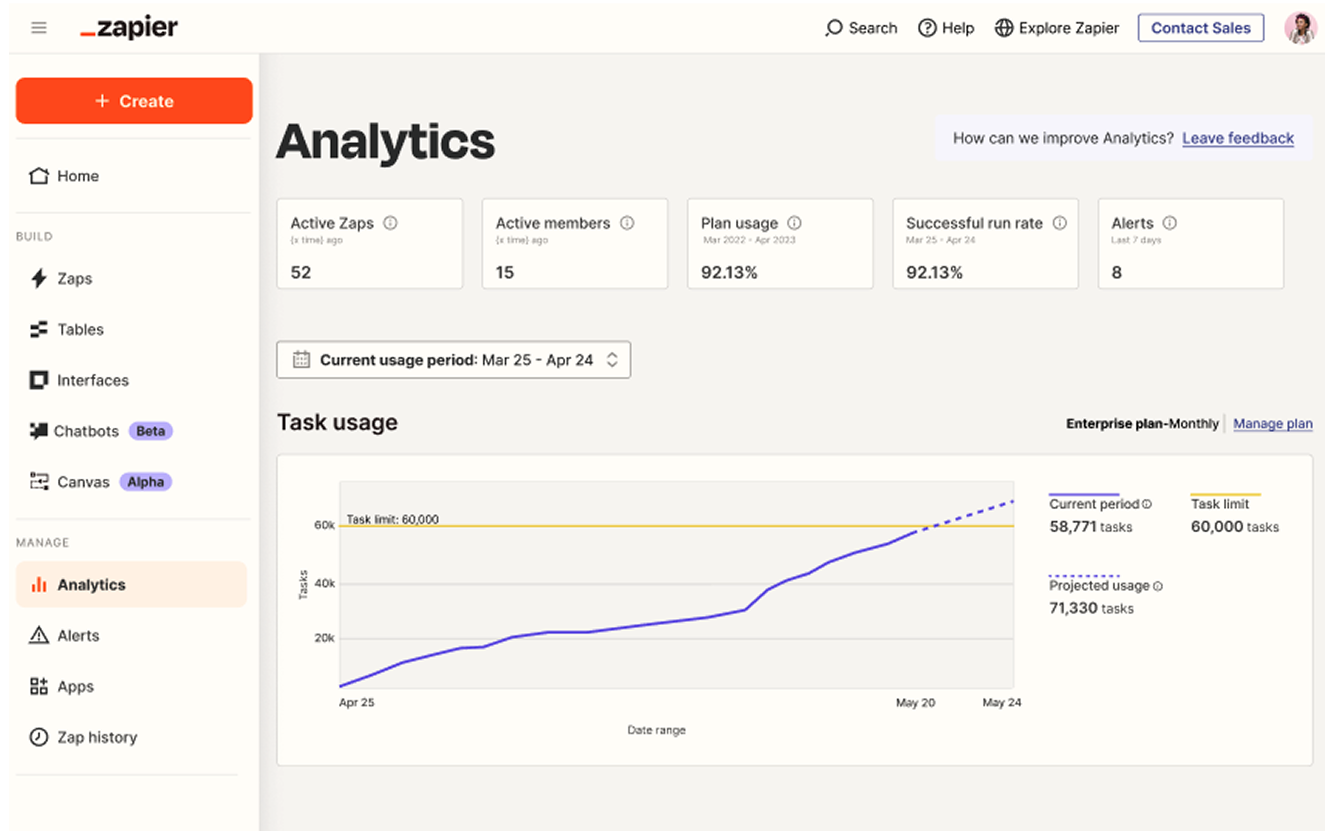Click the orange Create button
1325x831 pixels.
point(134,101)
